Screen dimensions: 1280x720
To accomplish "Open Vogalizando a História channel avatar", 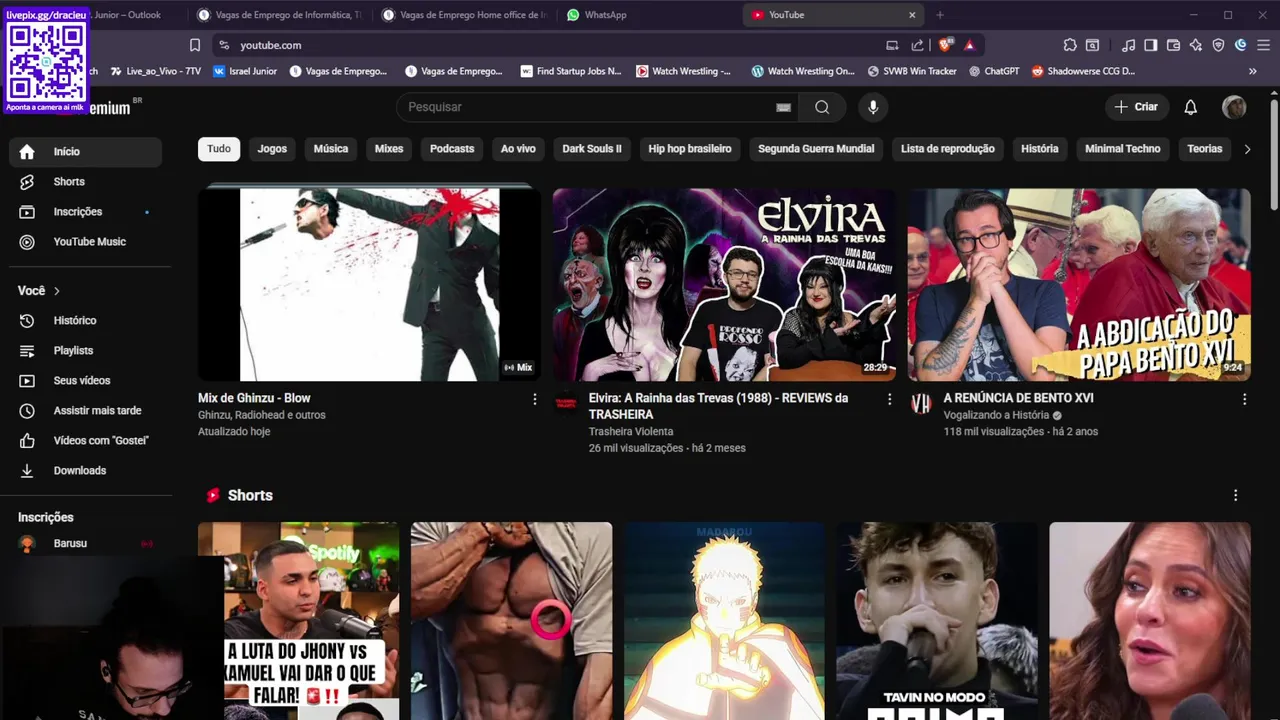I will [x=921, y=402].
